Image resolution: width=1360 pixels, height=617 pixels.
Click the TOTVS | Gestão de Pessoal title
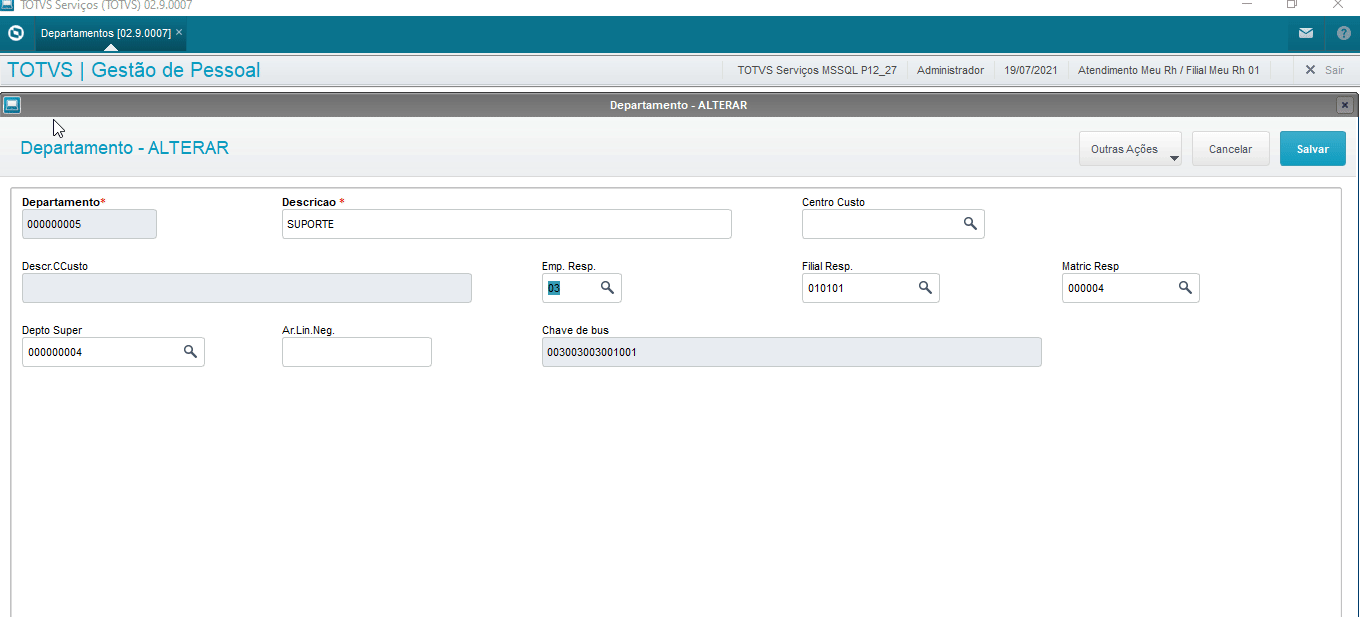coord(134,70)
